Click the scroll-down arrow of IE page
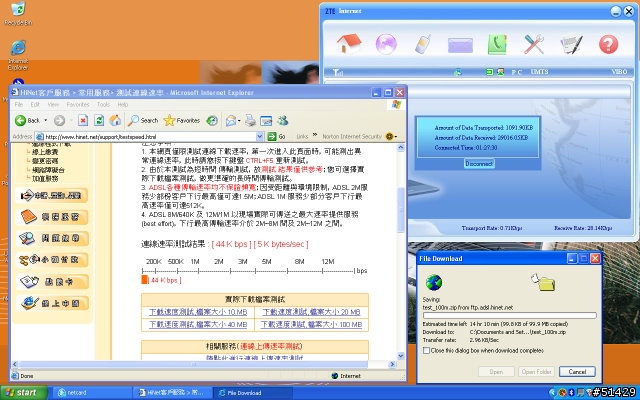The image size is (640, 400). click(401, 356)
